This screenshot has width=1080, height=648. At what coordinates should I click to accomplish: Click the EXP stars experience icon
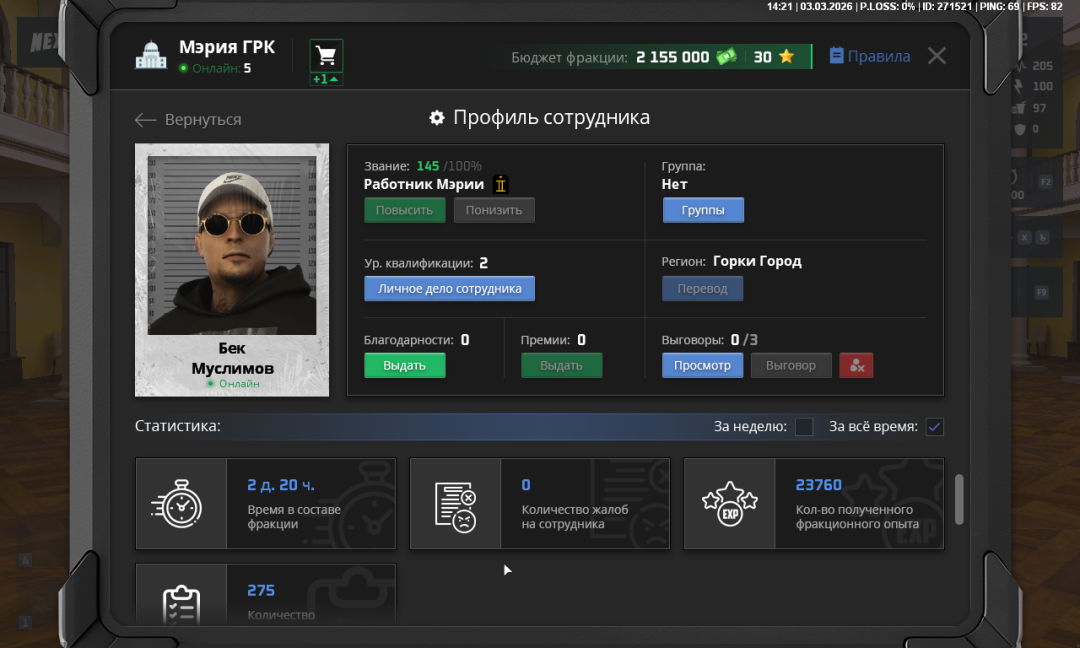click(729, 504)
